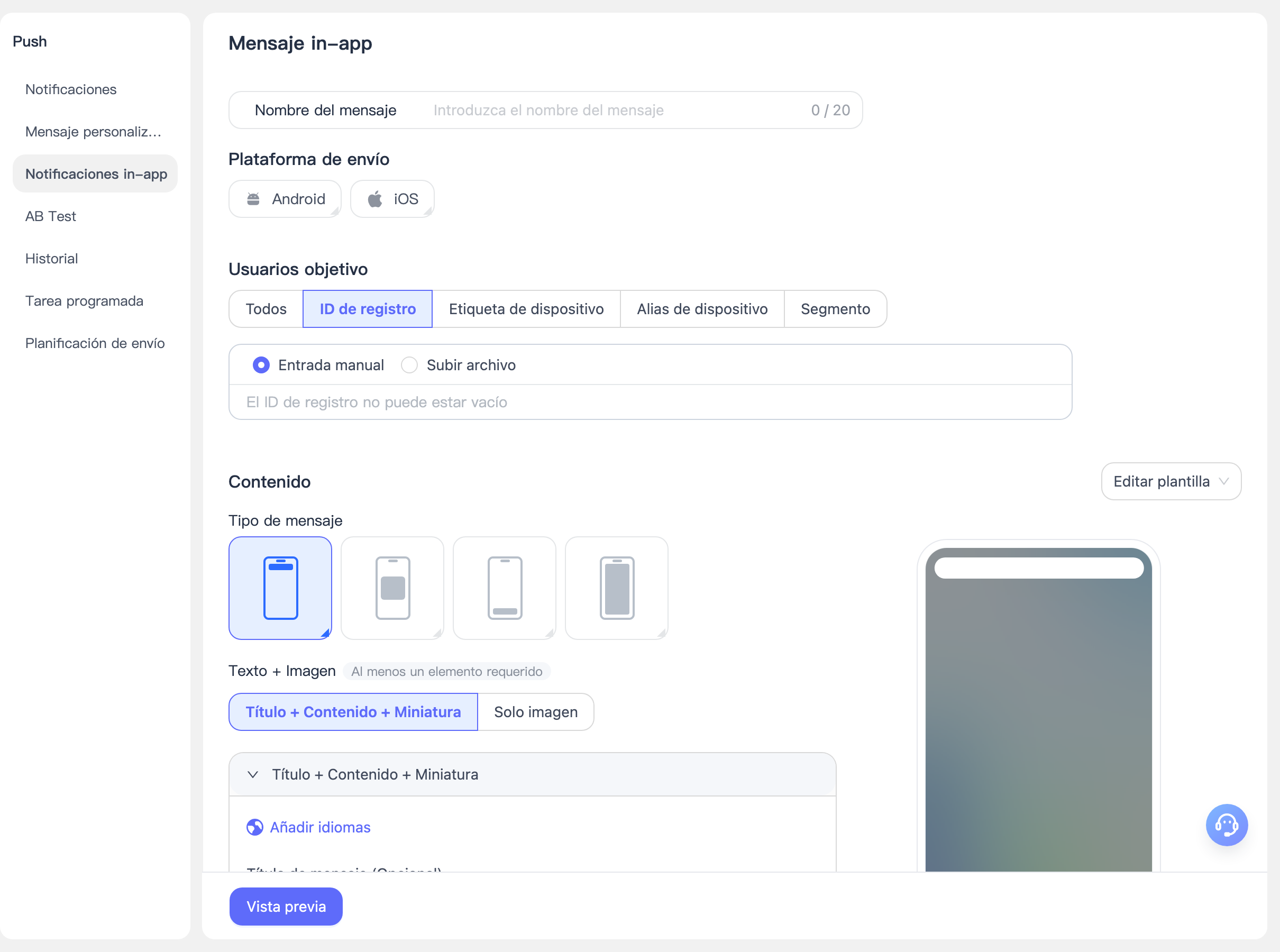1280x952 pixels.
Task: Click the ID de registro text field
Action: 650,401
